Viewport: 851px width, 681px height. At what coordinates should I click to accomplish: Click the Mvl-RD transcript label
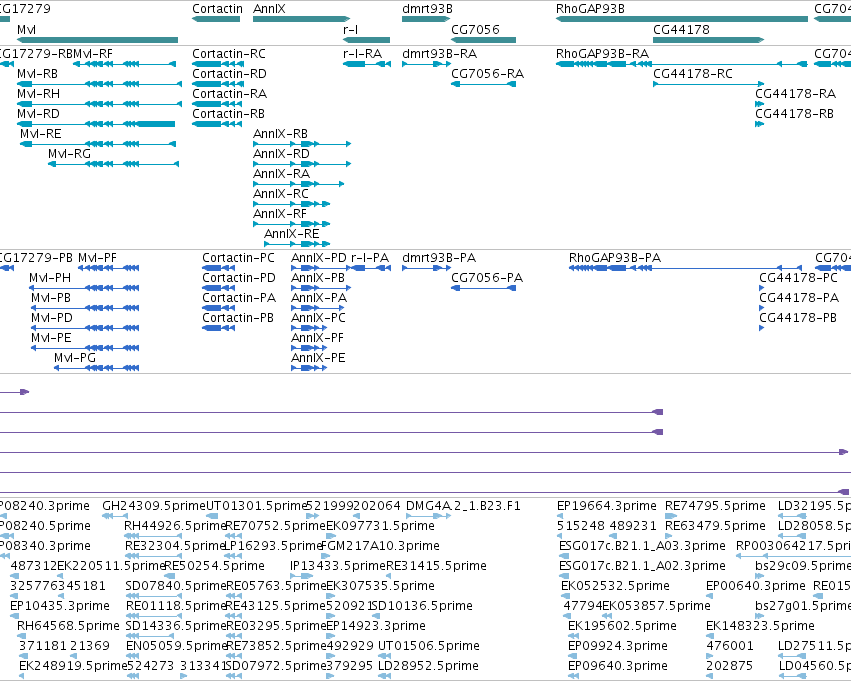pos(38,113)
